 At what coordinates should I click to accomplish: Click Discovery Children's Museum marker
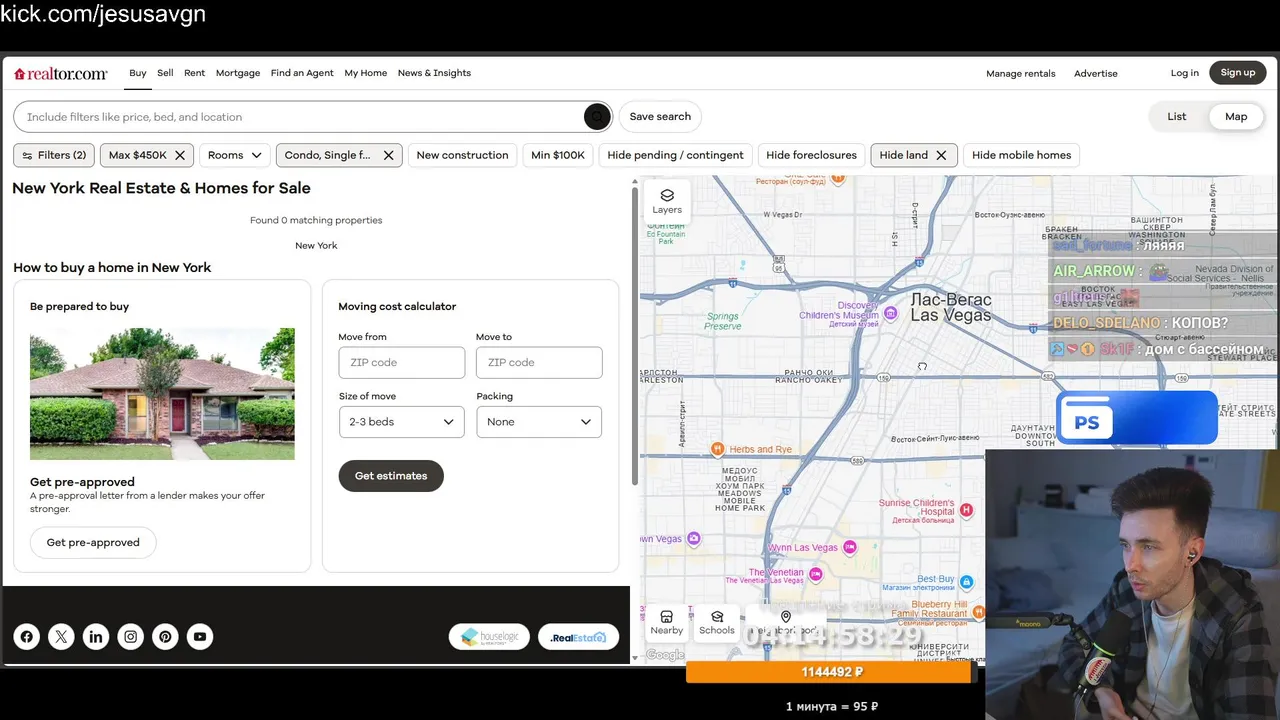[890, 314]
